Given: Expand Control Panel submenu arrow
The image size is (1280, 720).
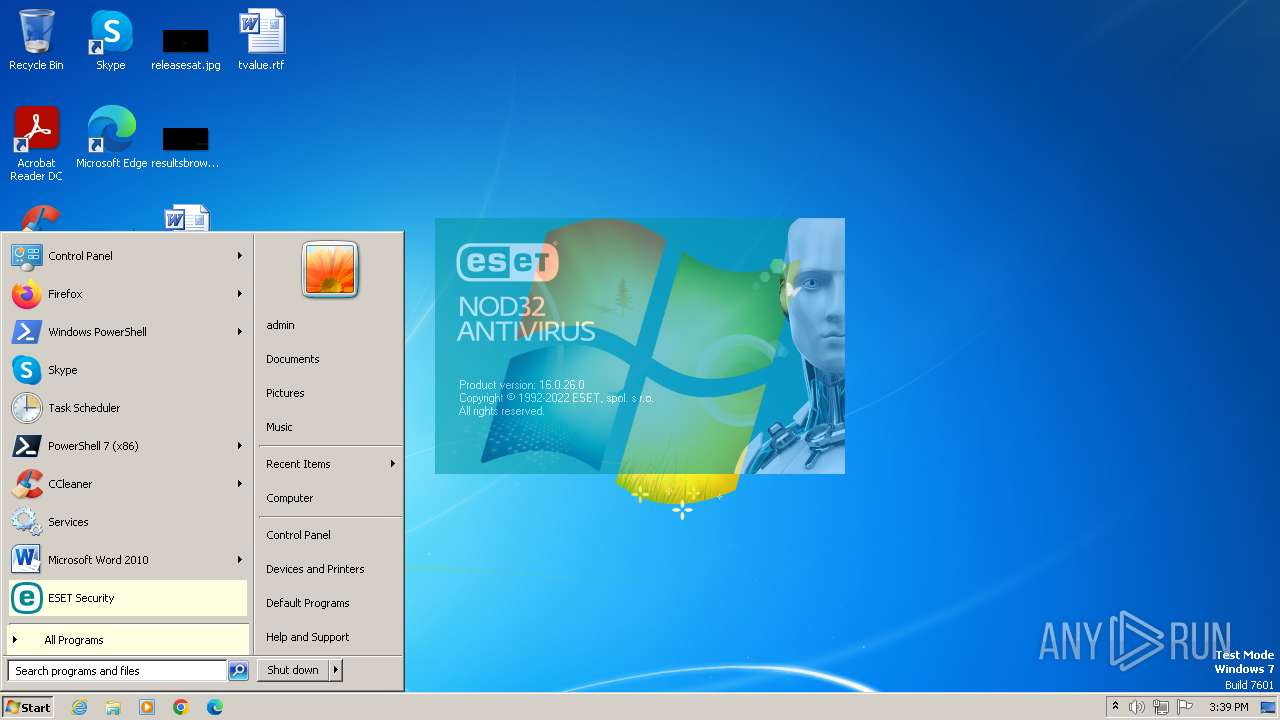Looking at the screenshot, I should point(240,256).
